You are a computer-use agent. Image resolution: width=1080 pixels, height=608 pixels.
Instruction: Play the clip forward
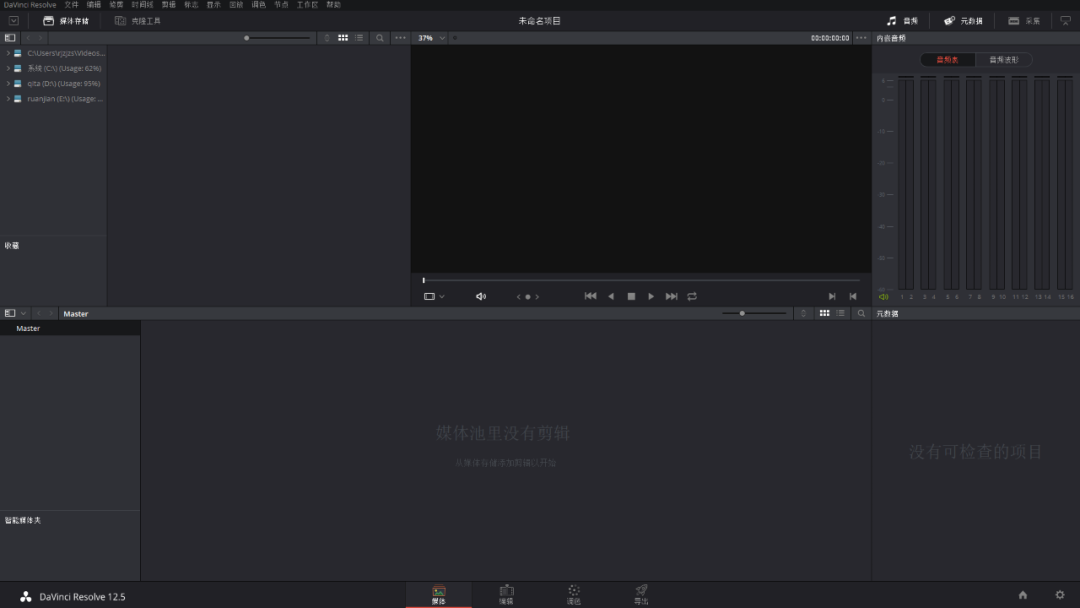pyautogui.click(x=651, y=296)
